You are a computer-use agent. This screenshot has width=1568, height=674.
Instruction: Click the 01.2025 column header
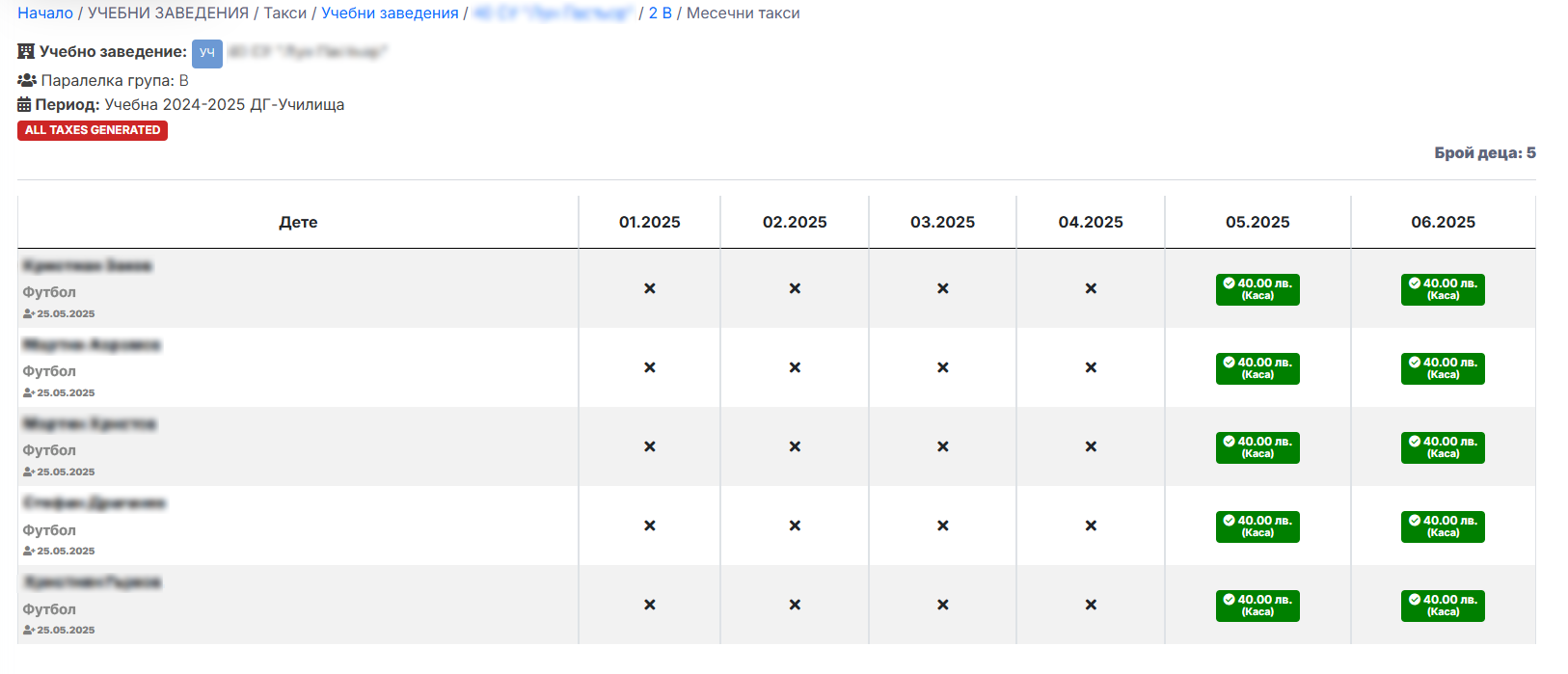[x=649, y=222]
